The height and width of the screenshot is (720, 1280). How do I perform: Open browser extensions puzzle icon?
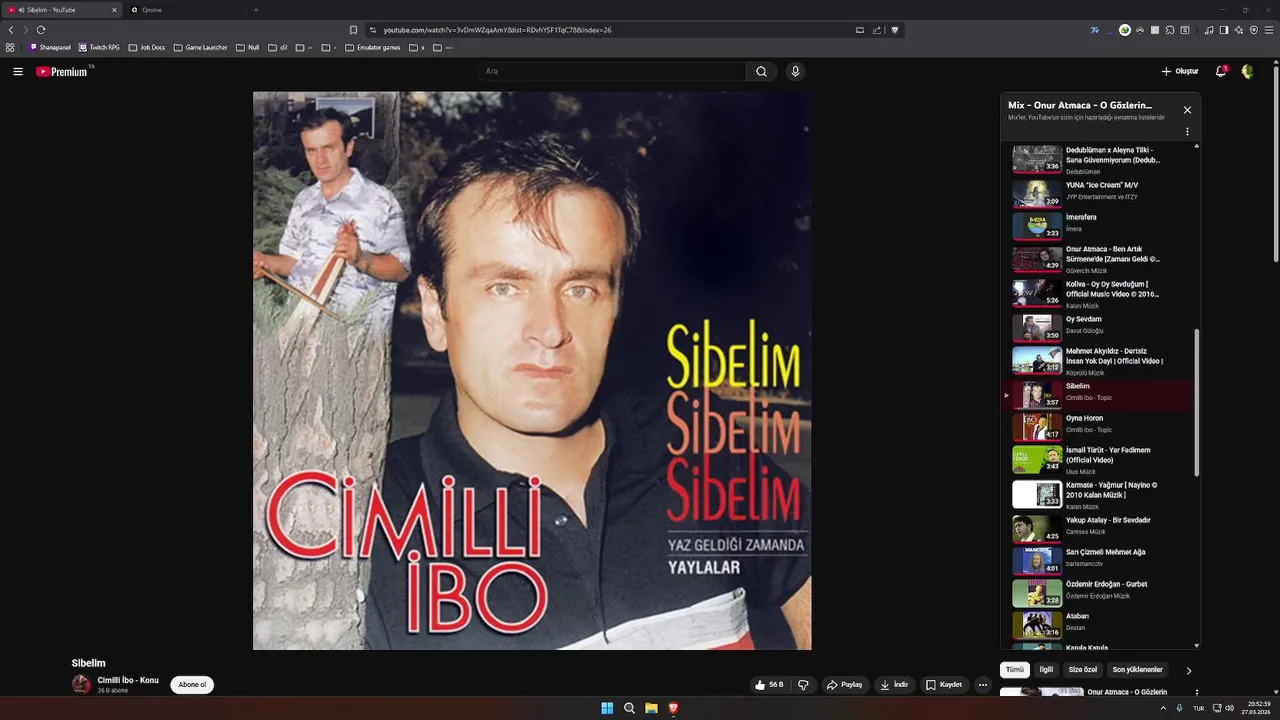[x=1170, y=30]
